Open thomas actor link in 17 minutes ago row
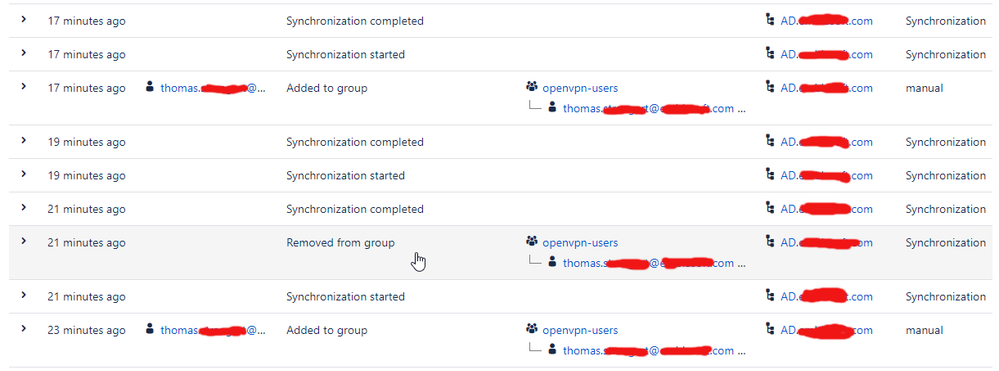The width and height of the screenshot is (999, 371). 212,89
